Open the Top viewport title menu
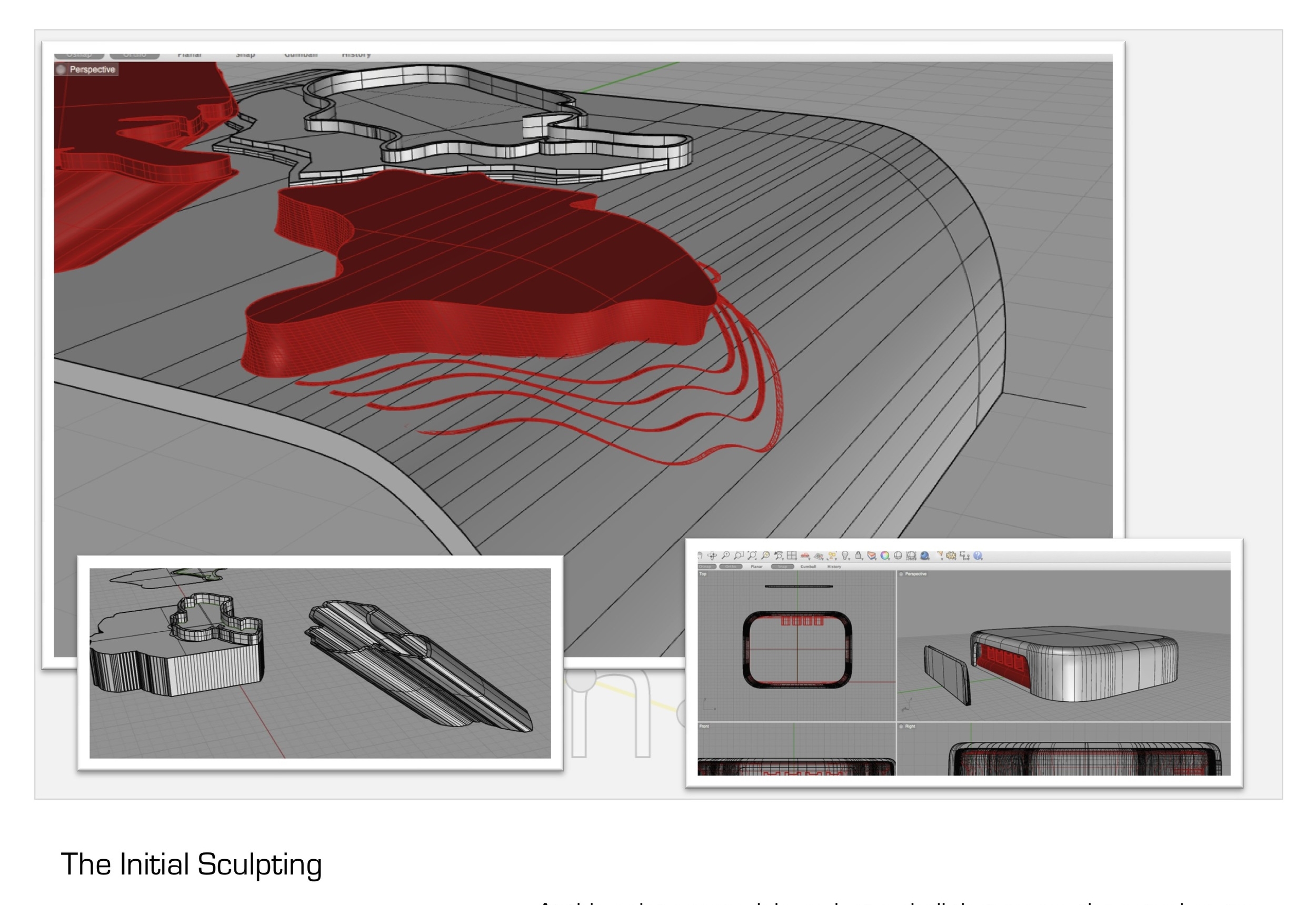This screenshot has width=1316, height=905. click(703, 574)
